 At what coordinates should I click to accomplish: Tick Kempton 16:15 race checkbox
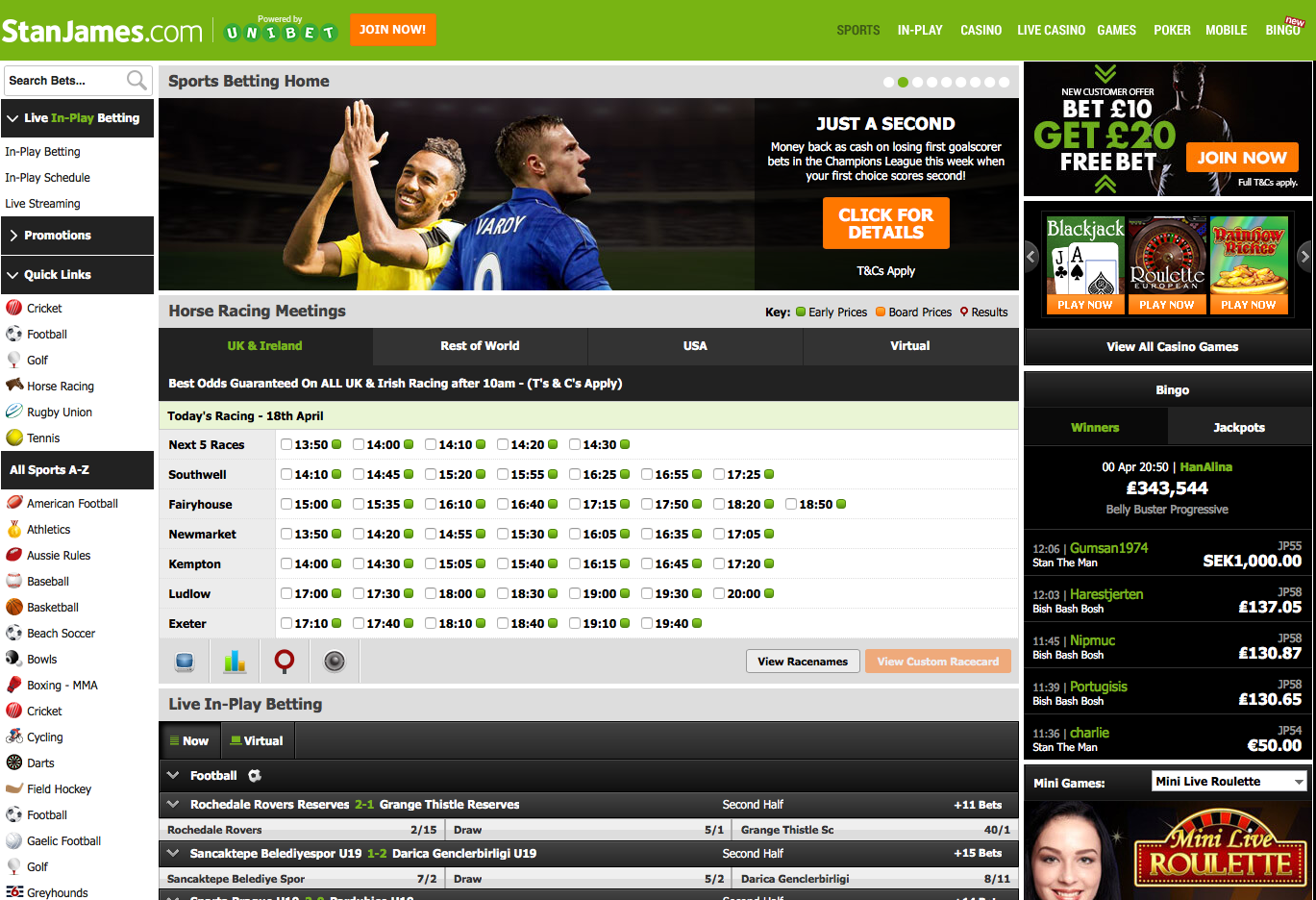pos(575,563)
